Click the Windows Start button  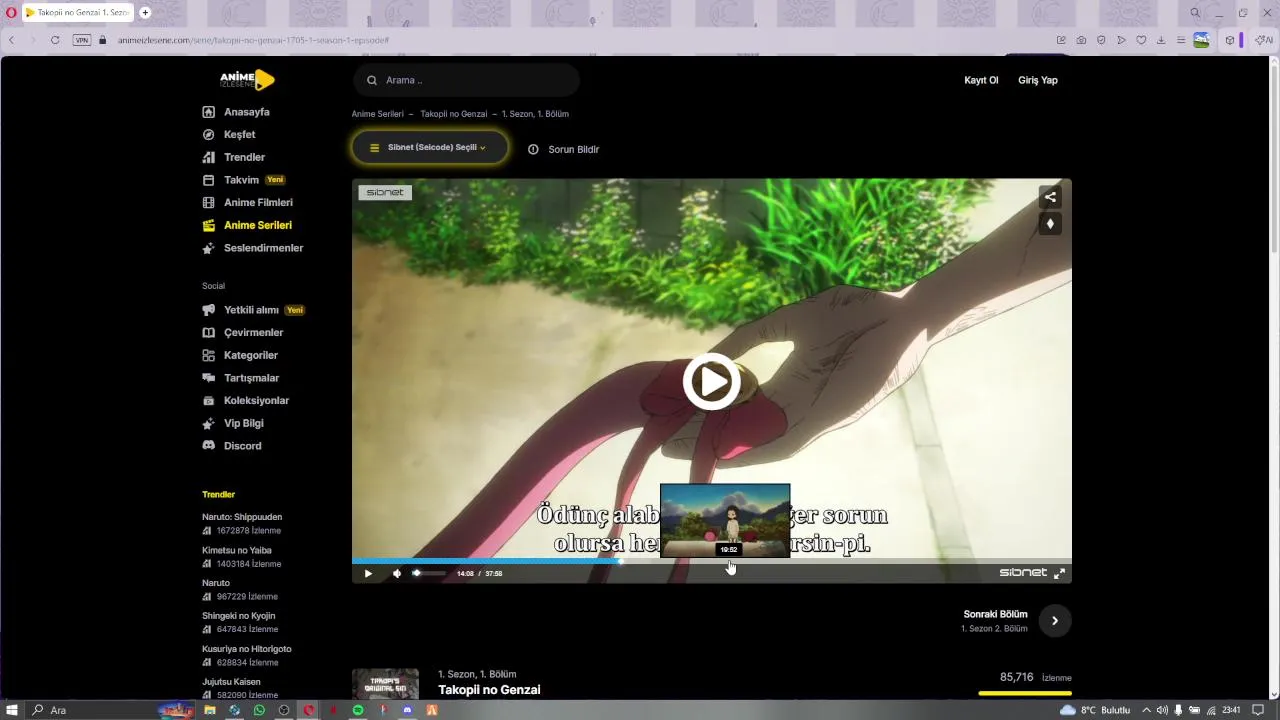click(12, 710)
